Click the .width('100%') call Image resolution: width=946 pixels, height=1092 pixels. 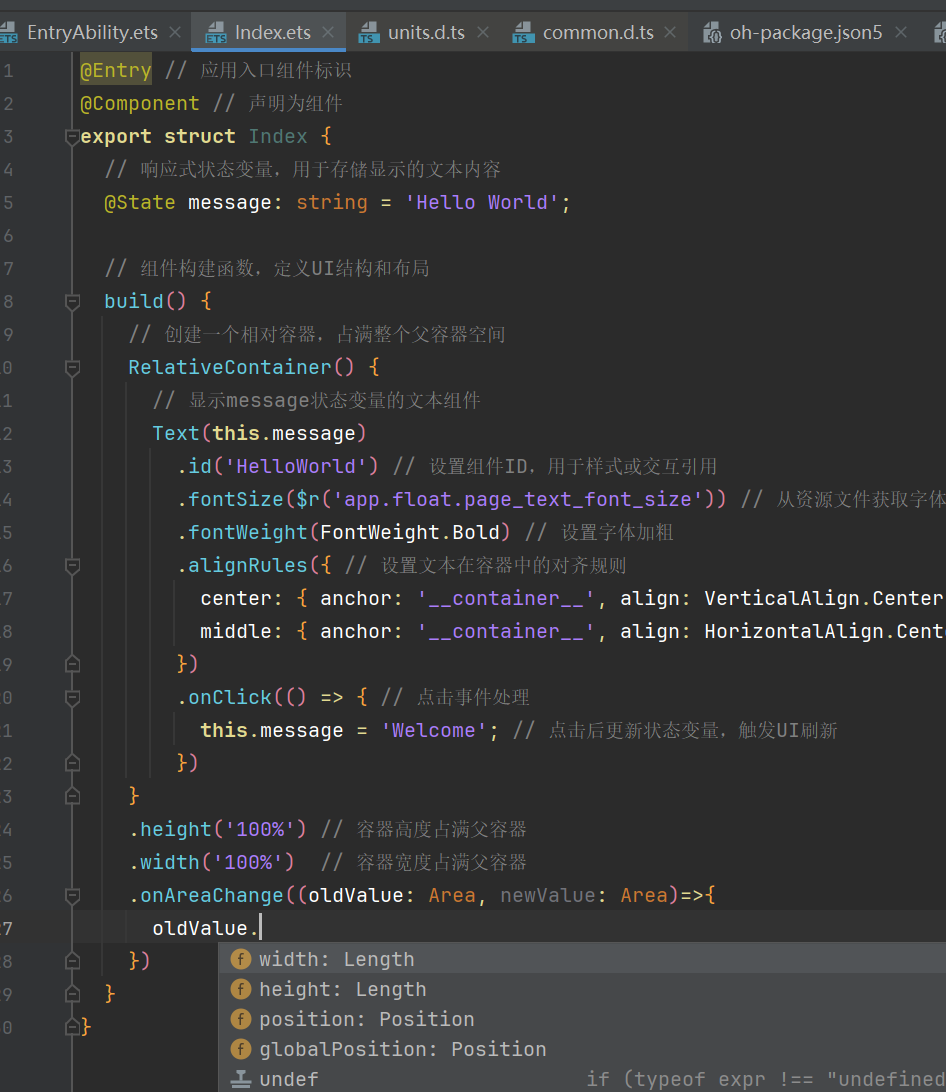(212, 862)
